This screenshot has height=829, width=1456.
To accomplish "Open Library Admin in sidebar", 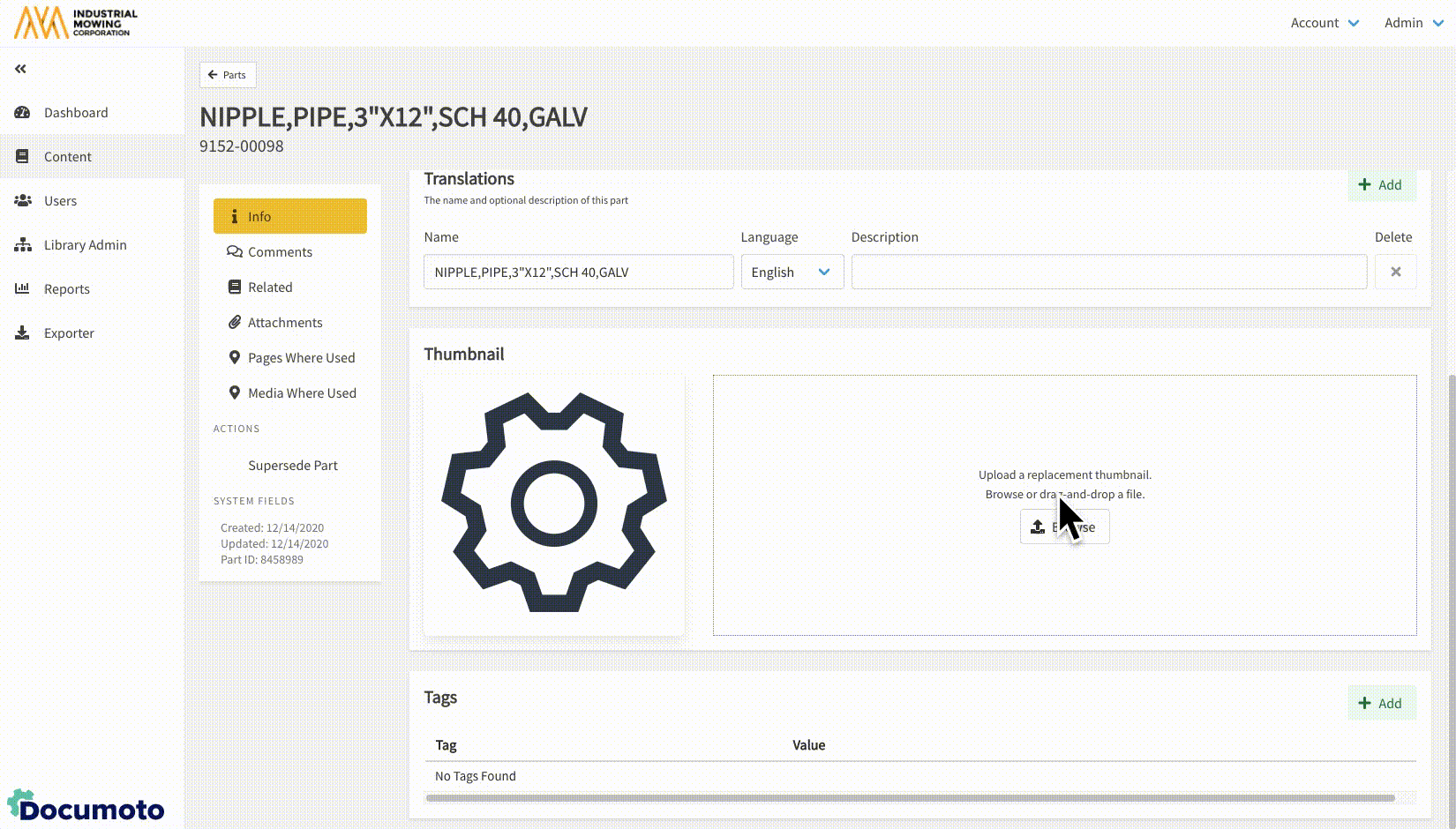I will point(85,245).
